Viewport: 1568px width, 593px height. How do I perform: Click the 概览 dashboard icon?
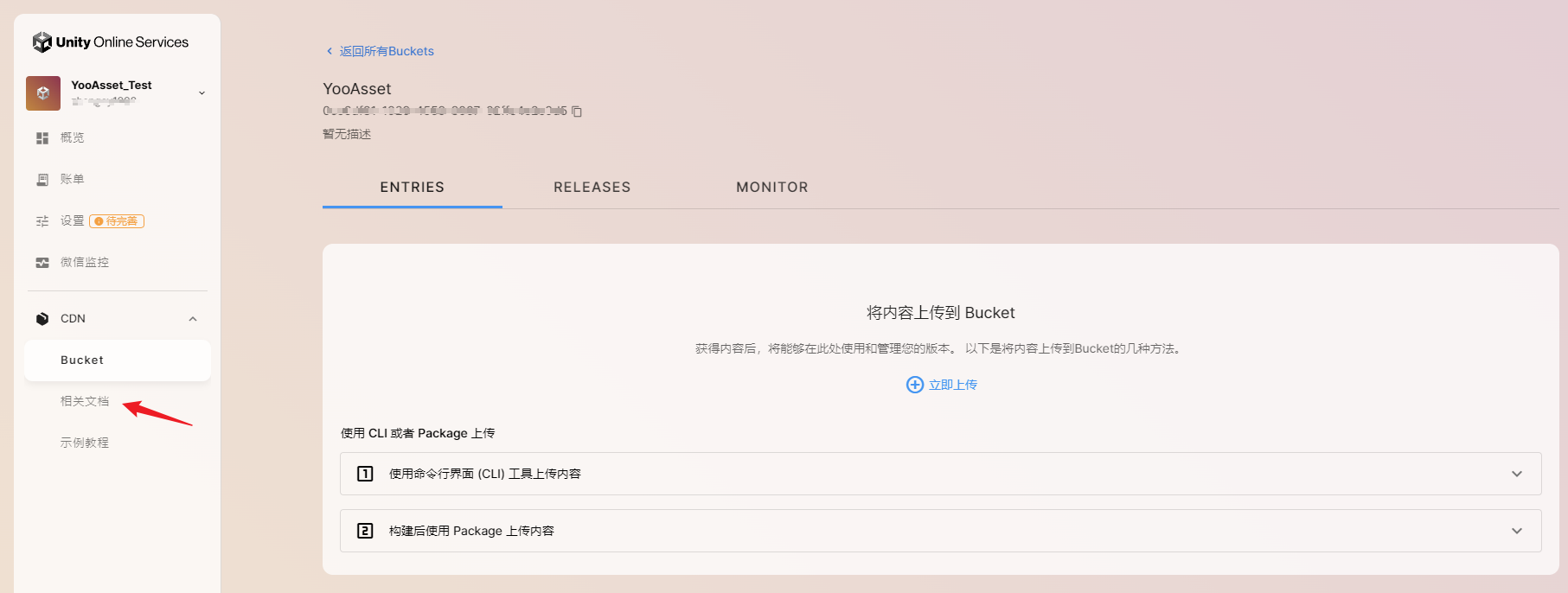click(x=42, y=138)
